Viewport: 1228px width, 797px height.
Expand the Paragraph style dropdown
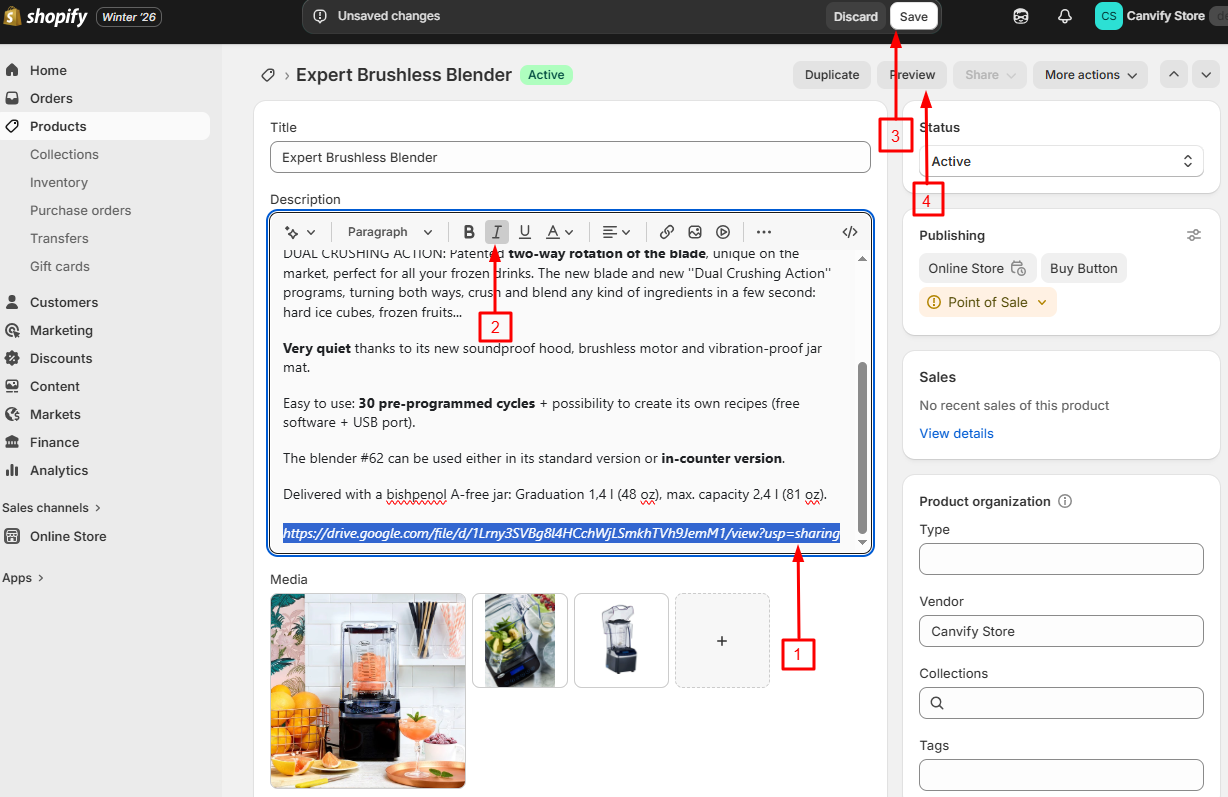(x=388, y=231)
